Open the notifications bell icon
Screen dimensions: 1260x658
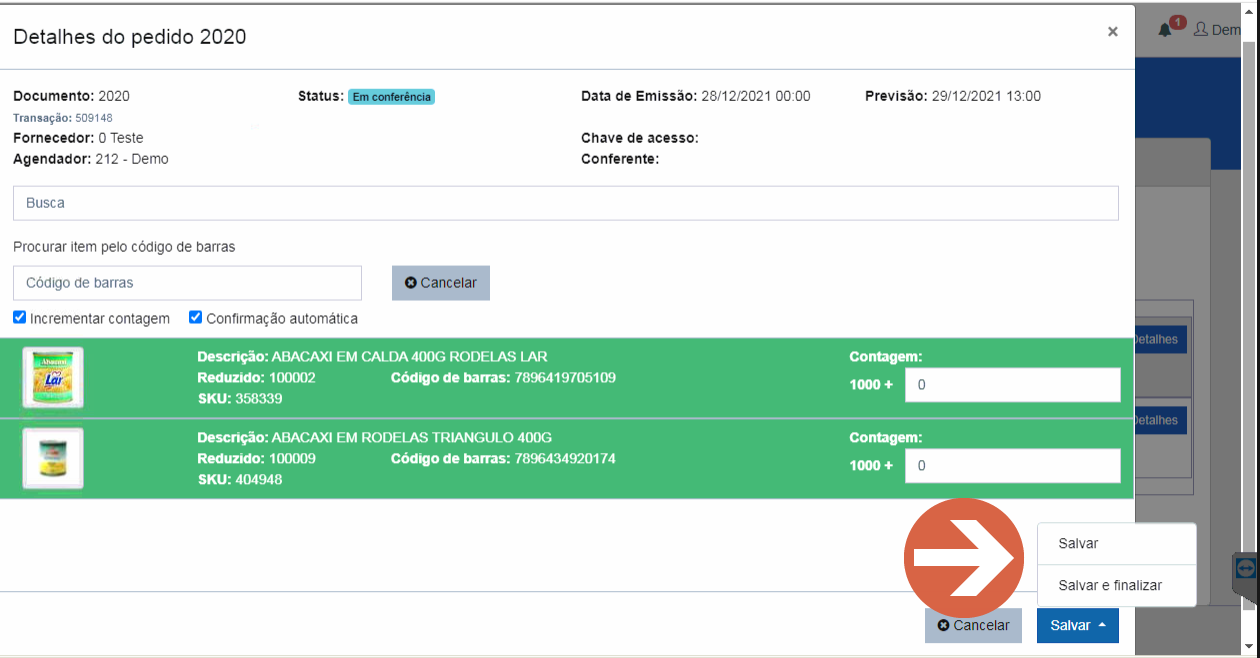(1167, 30)
